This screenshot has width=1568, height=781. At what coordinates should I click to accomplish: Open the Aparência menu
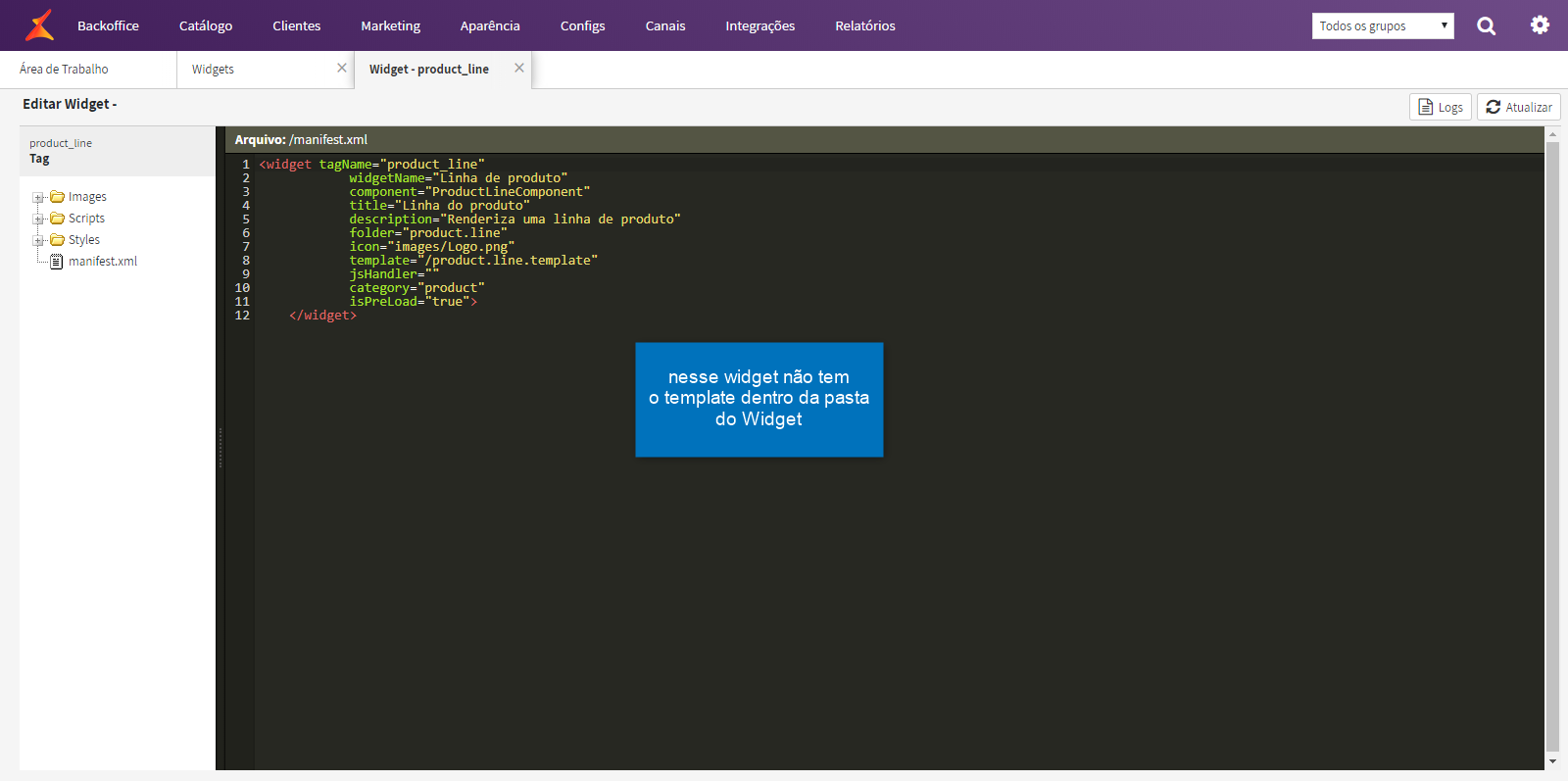(x=490, y=26)
